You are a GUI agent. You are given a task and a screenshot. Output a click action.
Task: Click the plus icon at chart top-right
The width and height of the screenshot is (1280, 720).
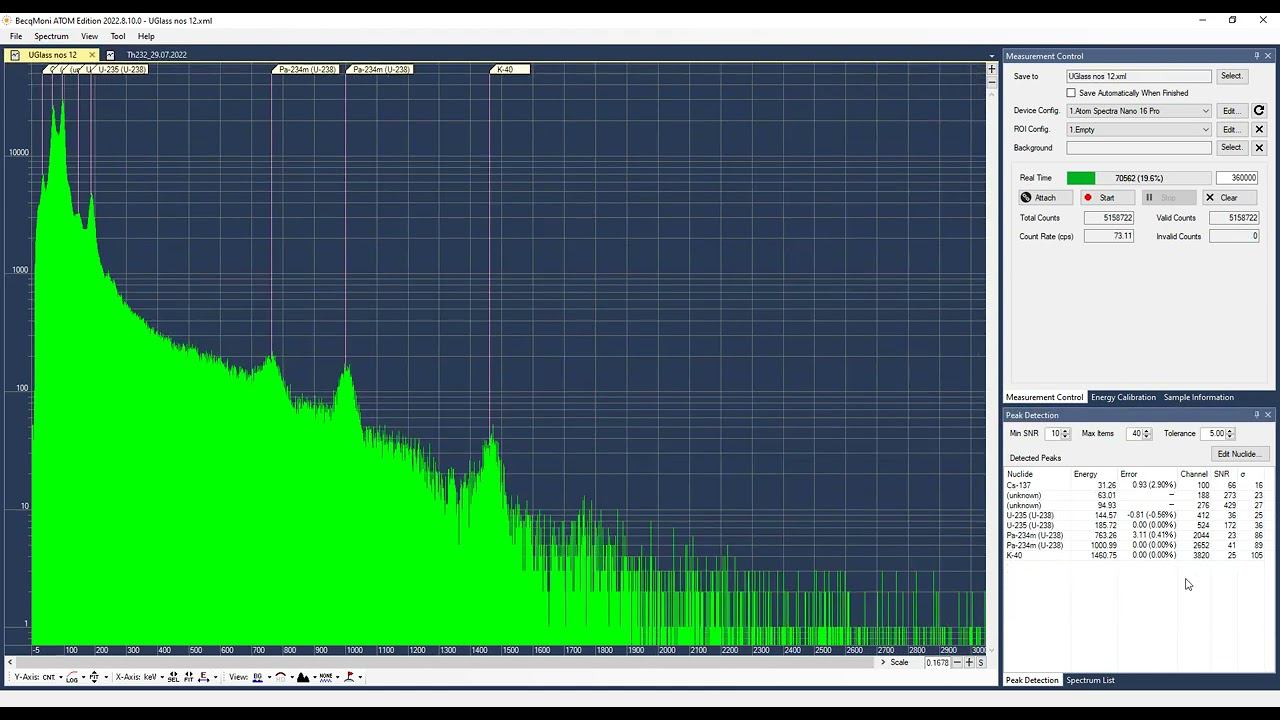tap(992, 69)
